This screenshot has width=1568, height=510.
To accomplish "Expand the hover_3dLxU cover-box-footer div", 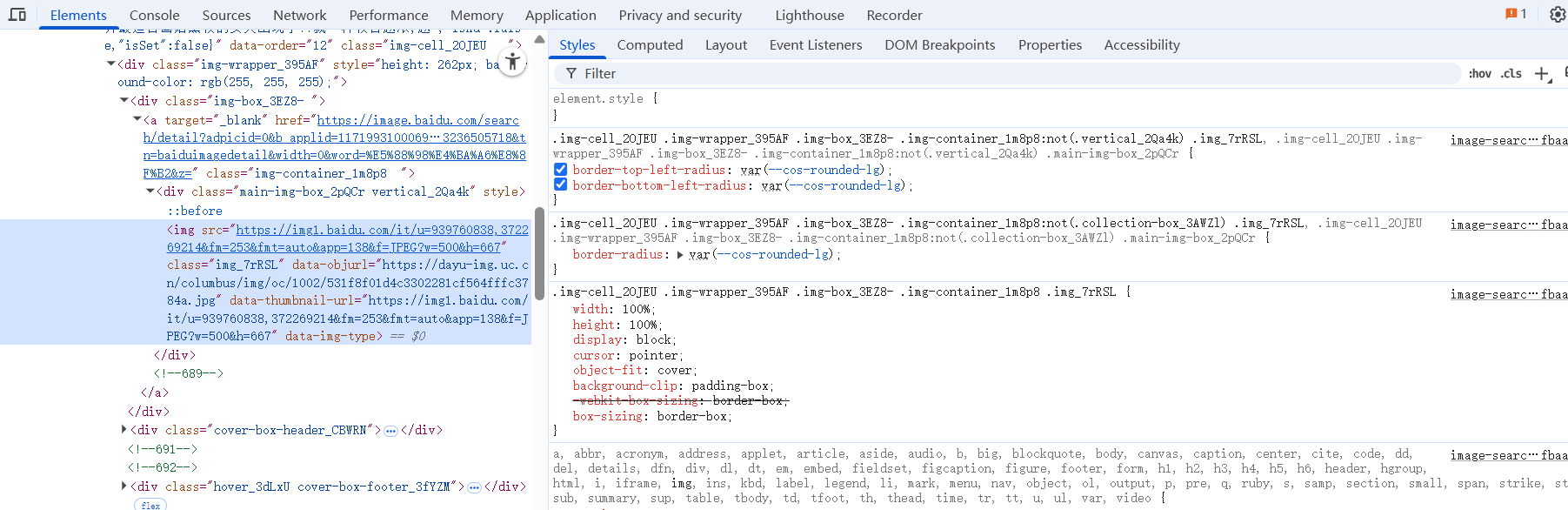I will tap(123, 486).
